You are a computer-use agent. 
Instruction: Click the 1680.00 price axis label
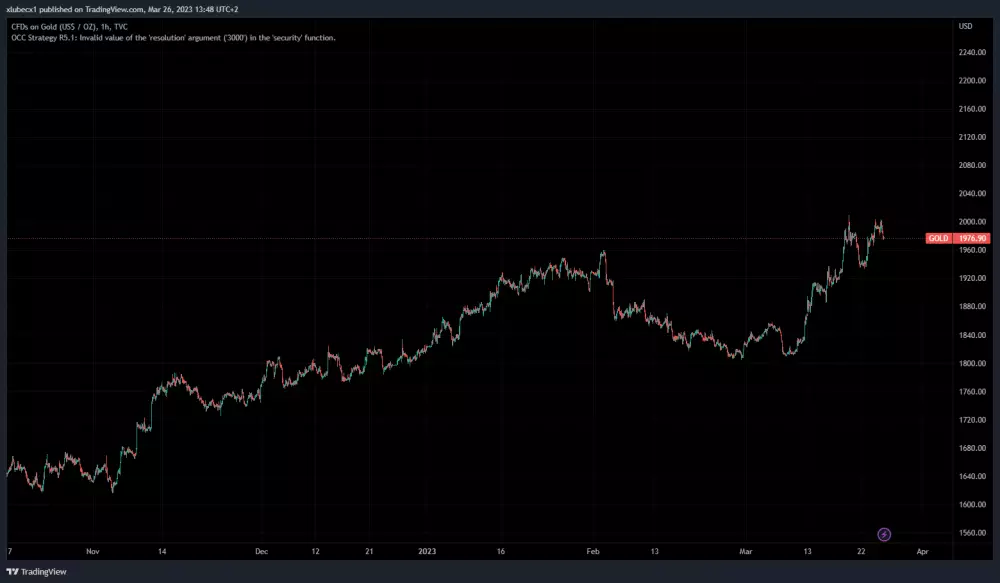coord(972,448)
